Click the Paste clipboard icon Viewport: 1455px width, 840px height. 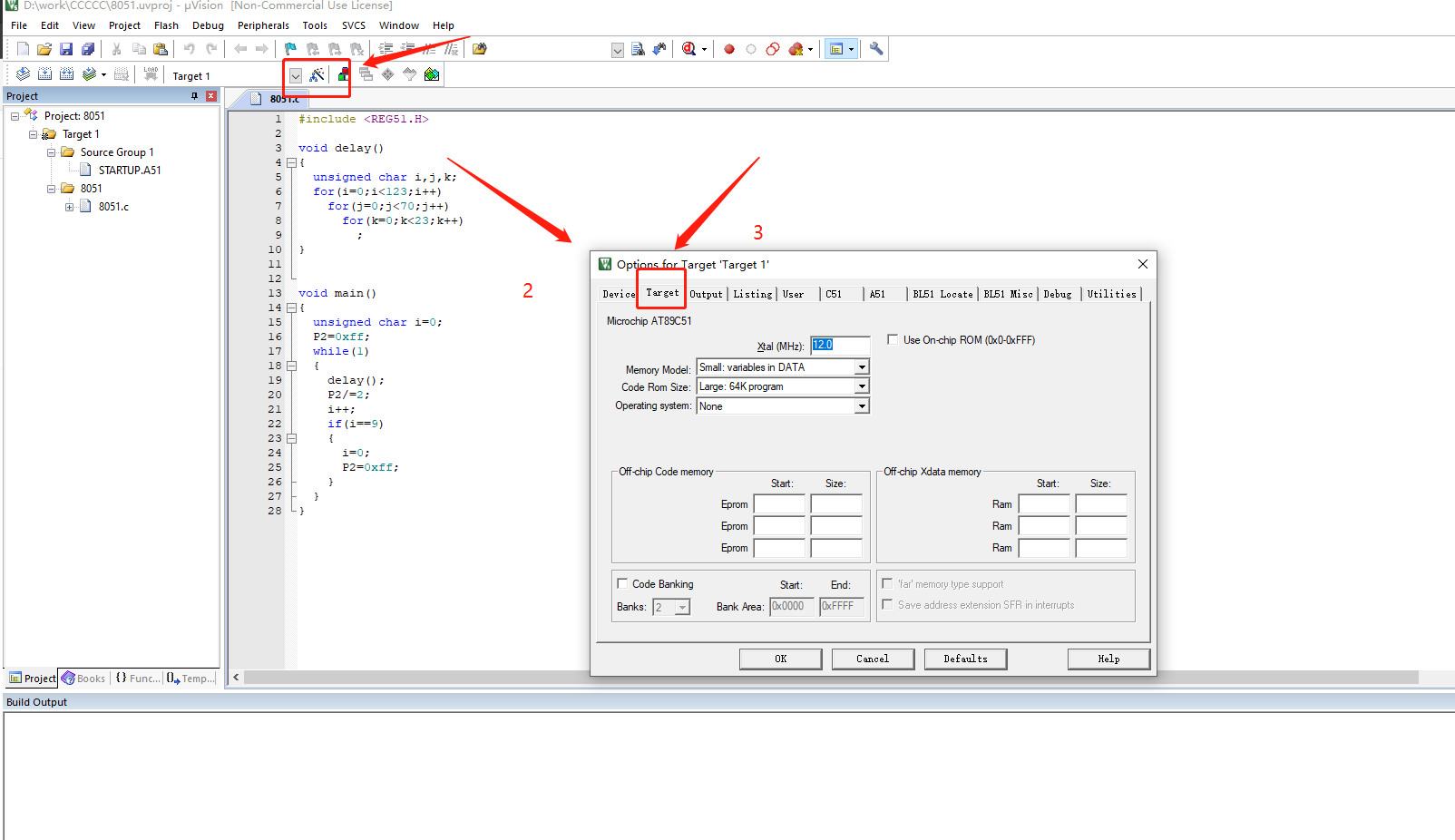tap(161, 49)
